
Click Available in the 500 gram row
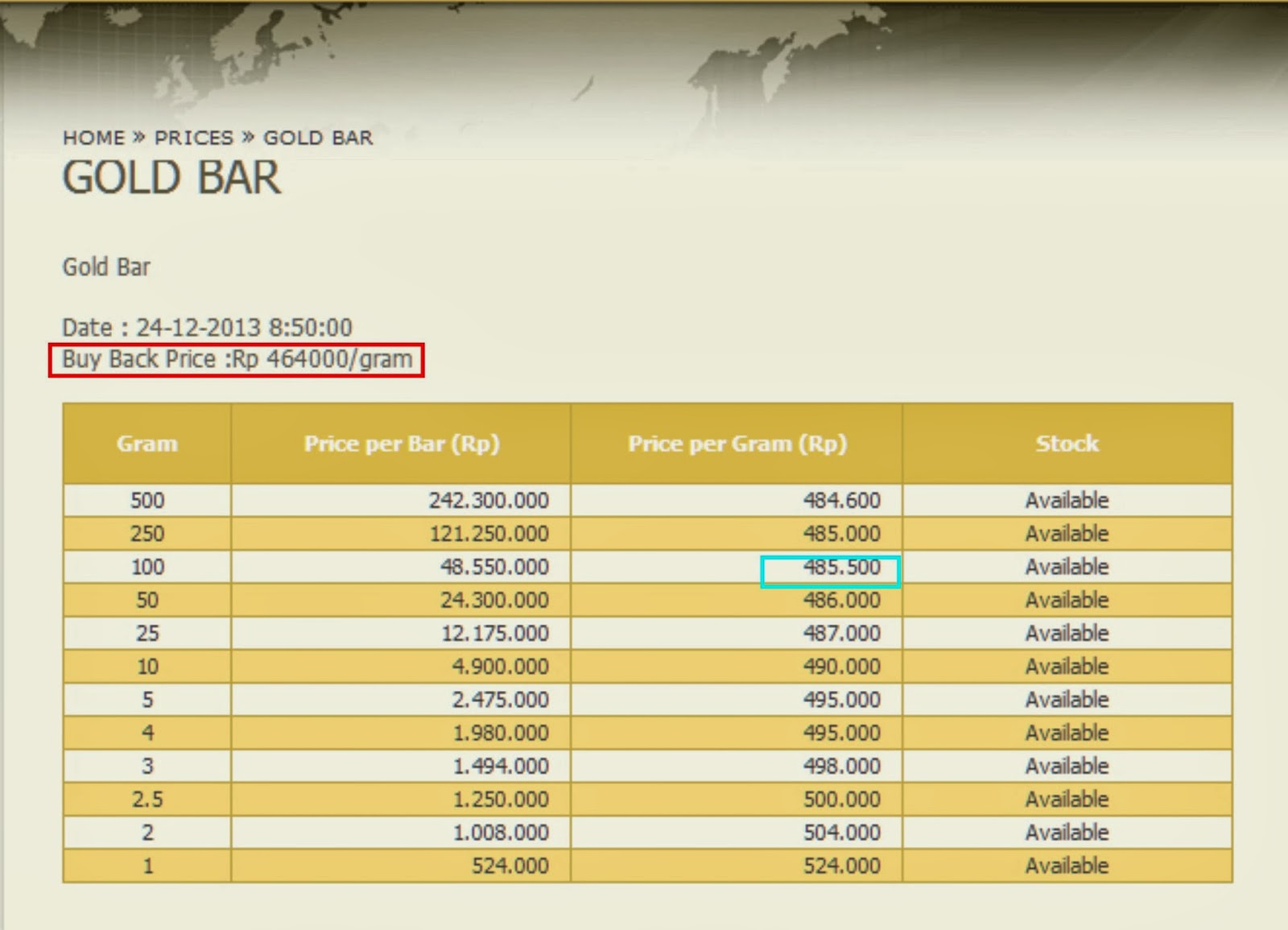(x=1067, y=500)
